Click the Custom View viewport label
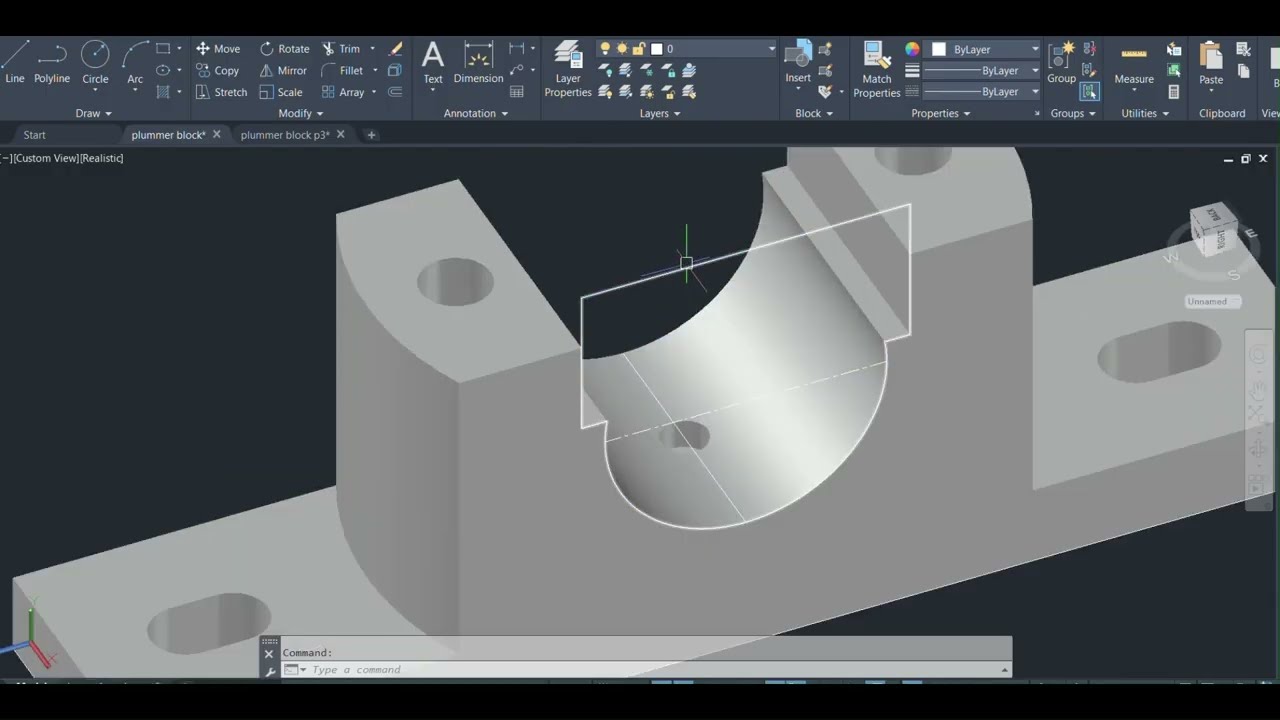This screenshot has width=1280, height=720. 46,158
